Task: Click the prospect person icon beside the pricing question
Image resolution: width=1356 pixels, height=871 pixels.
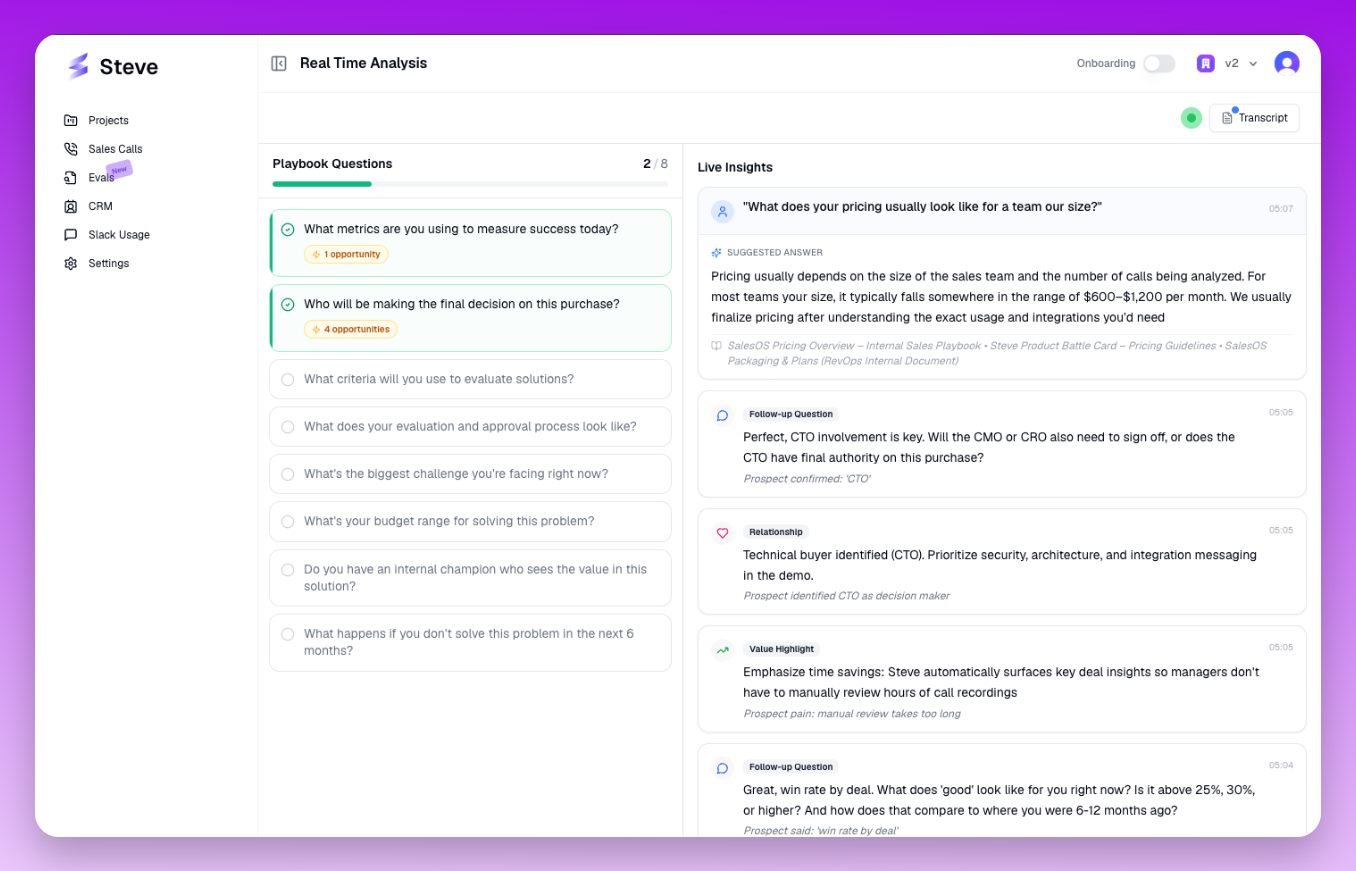Action: coord(722,211)
